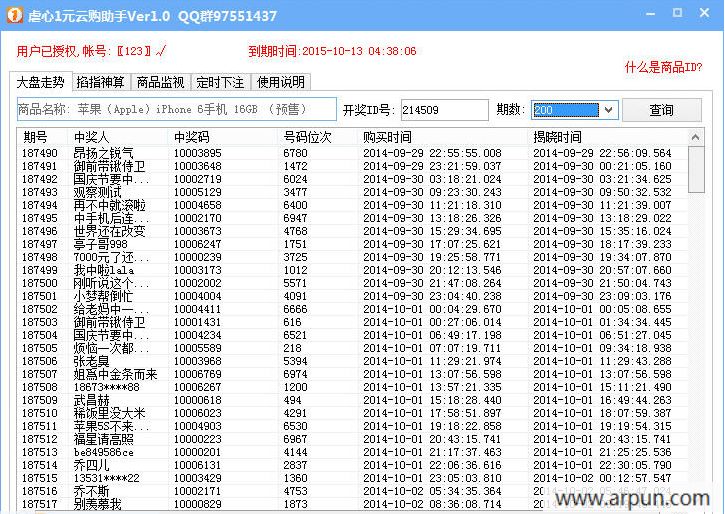Click winner 别羡慕我
Screen dimensions: 725x514
(x=98, y=504)
